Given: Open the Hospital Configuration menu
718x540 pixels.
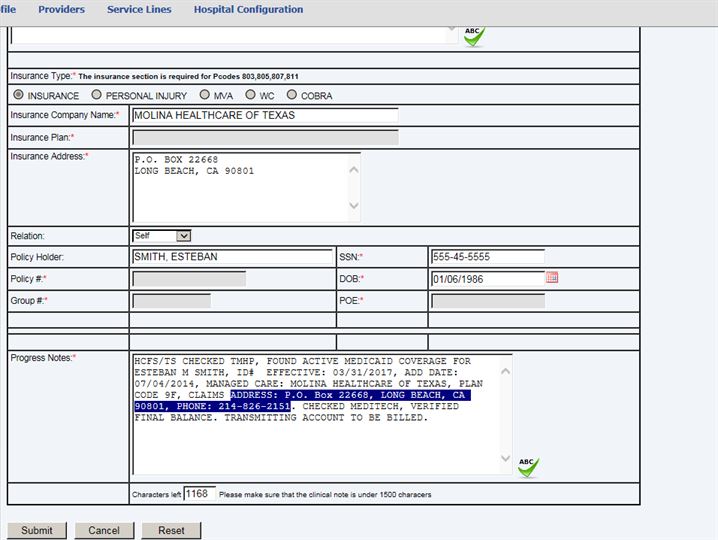Looking at the screenshot, I should (x=248, y=10).
